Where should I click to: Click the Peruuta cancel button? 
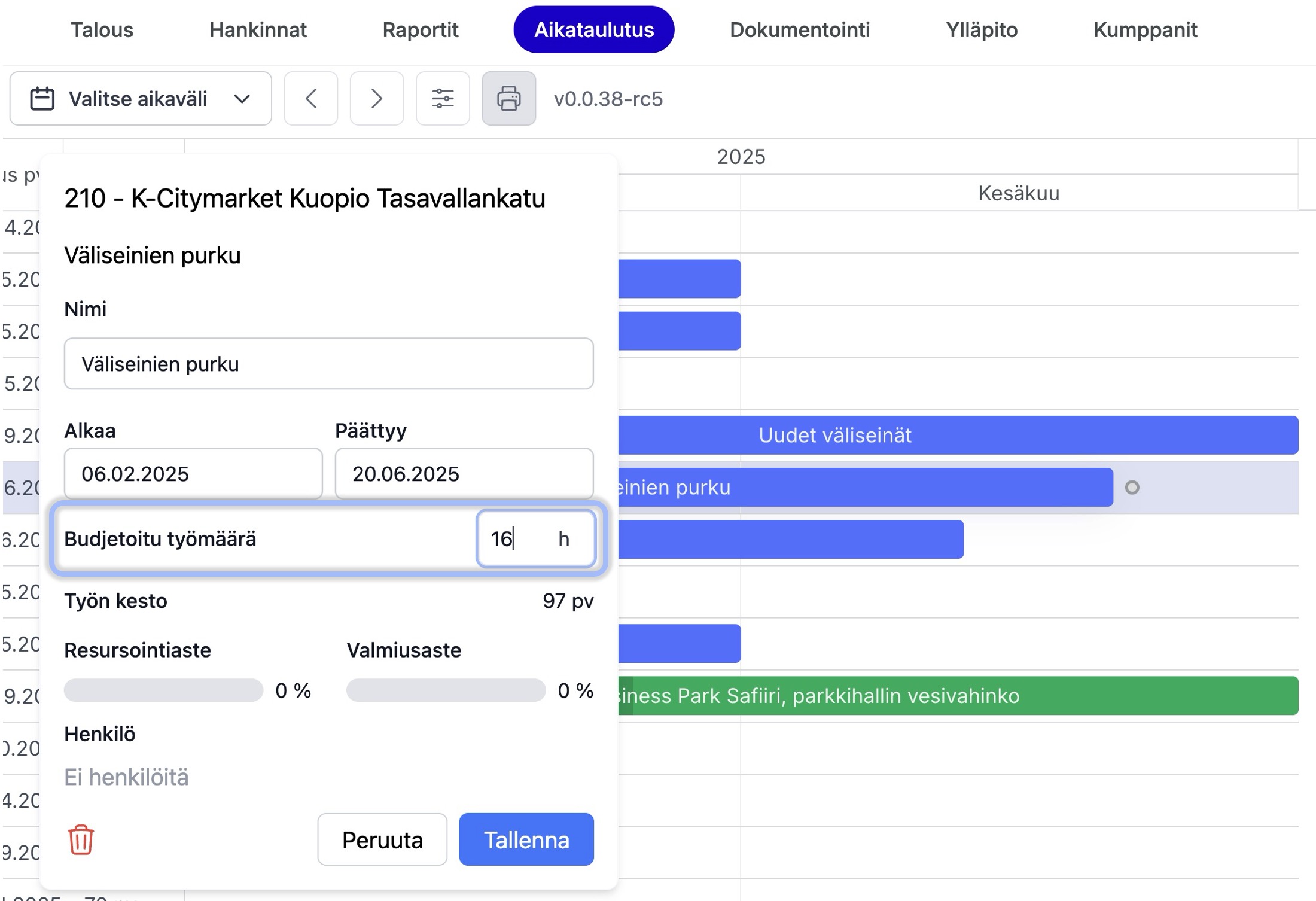coord(382,839)
